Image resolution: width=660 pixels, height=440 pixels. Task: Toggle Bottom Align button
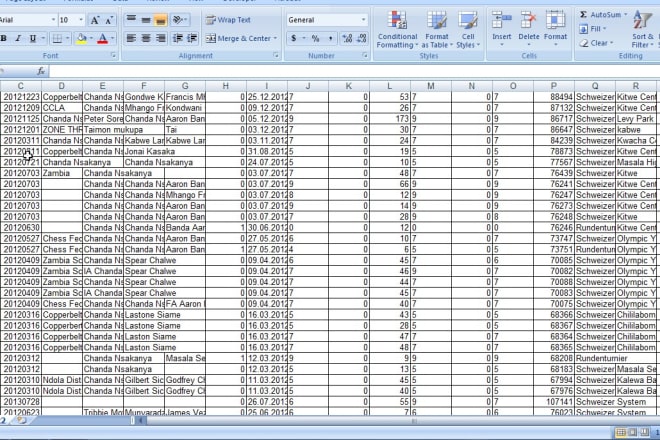160,20
